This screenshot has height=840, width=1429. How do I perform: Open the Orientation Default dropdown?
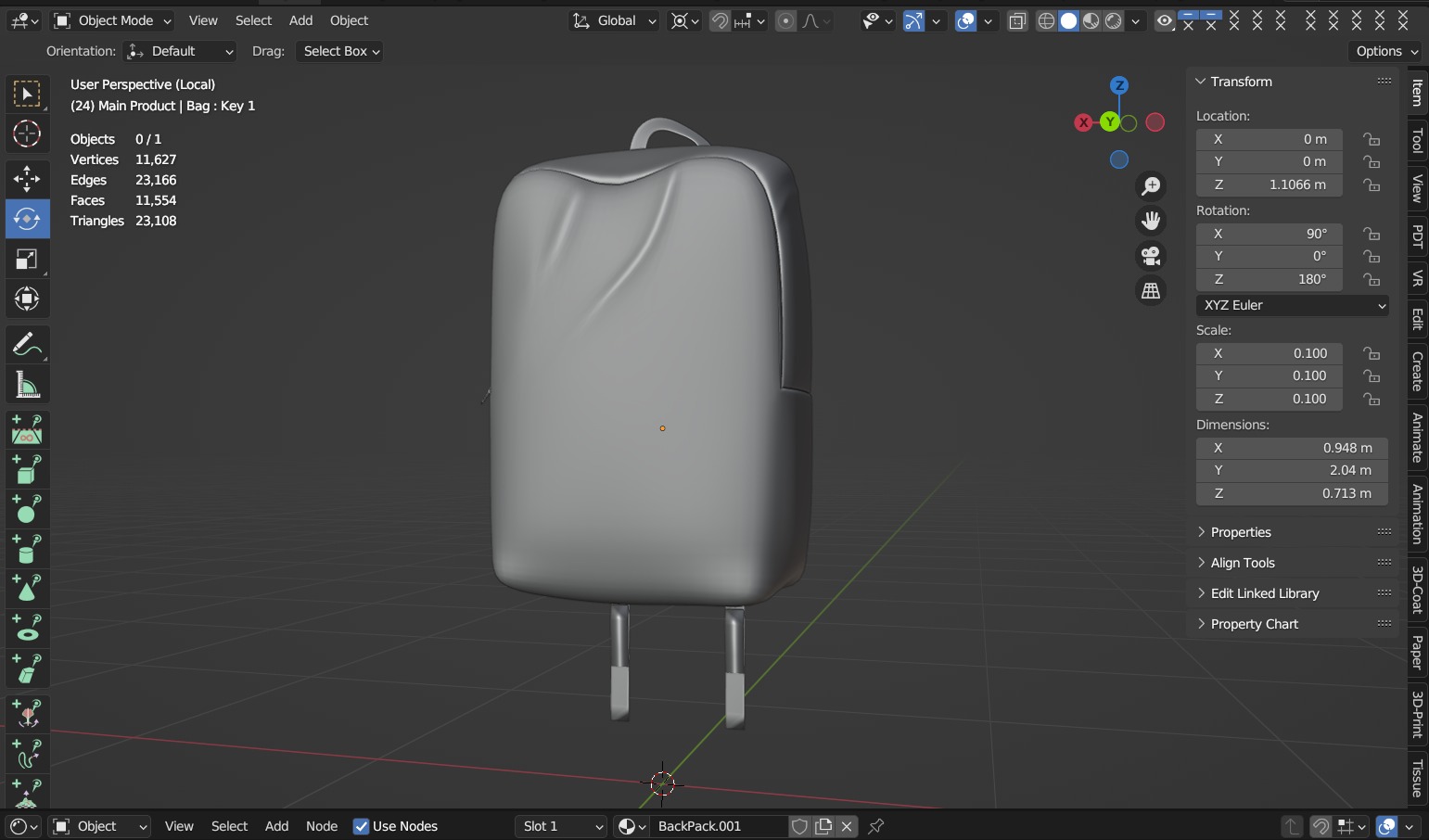click(x=181, y=51)
